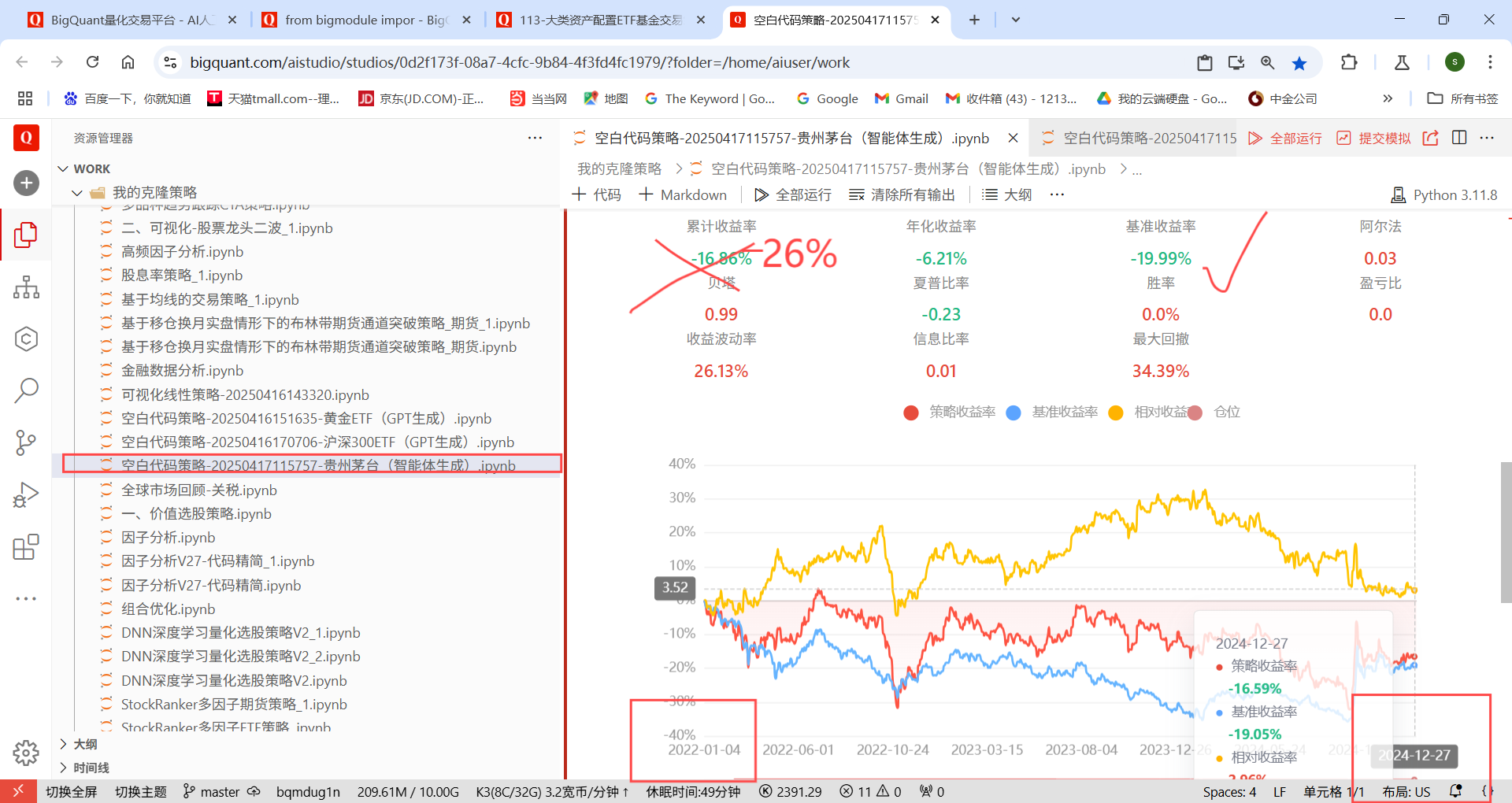Click the settings gear in sidebar
This screenshot has width=1512, height=803.
point(26,753)
